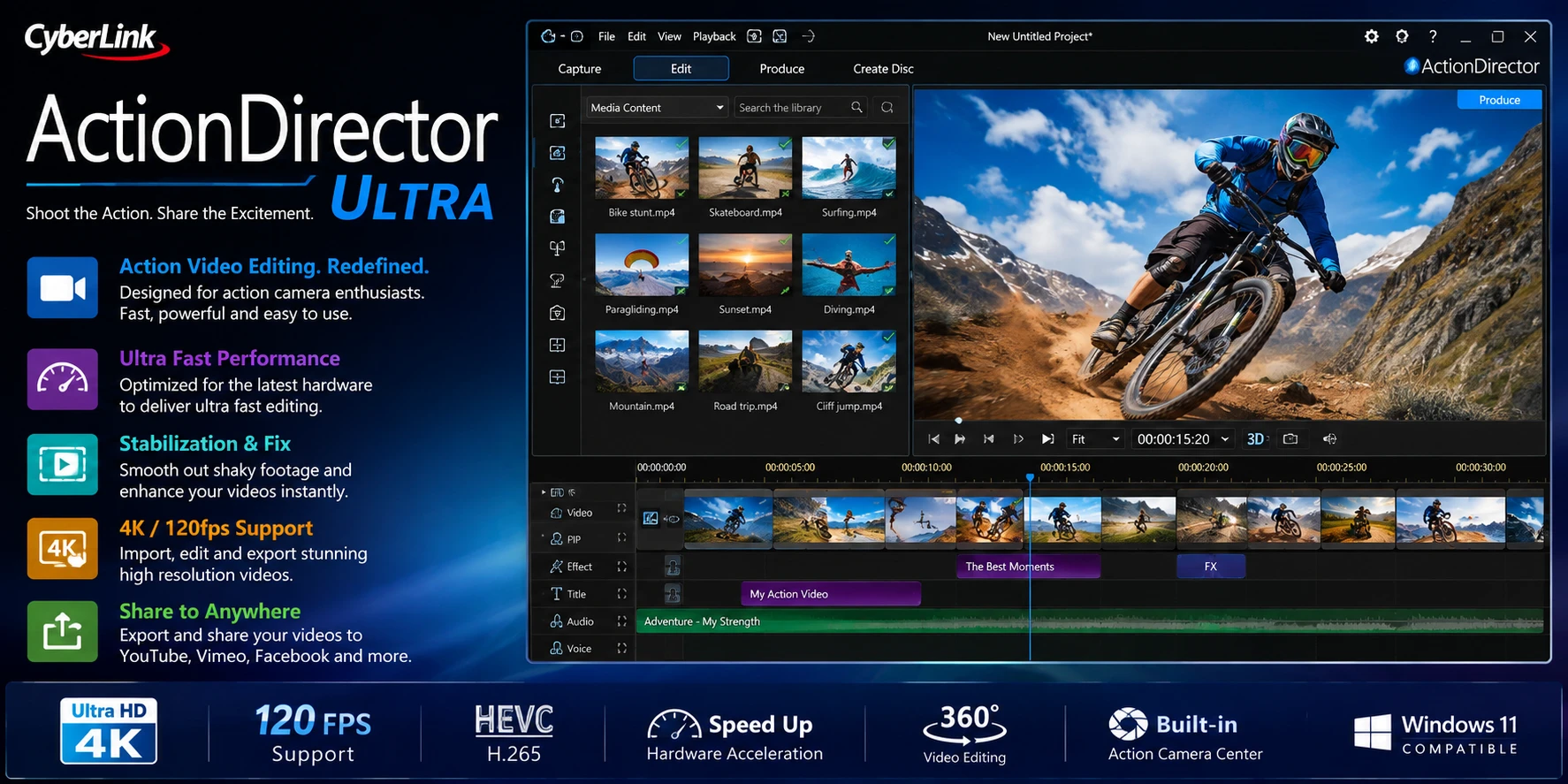Toggle the checkmark on Surfing.mp4 thumbnail
The width and height of the screenshot is (1568, 784).
(888, 143)
